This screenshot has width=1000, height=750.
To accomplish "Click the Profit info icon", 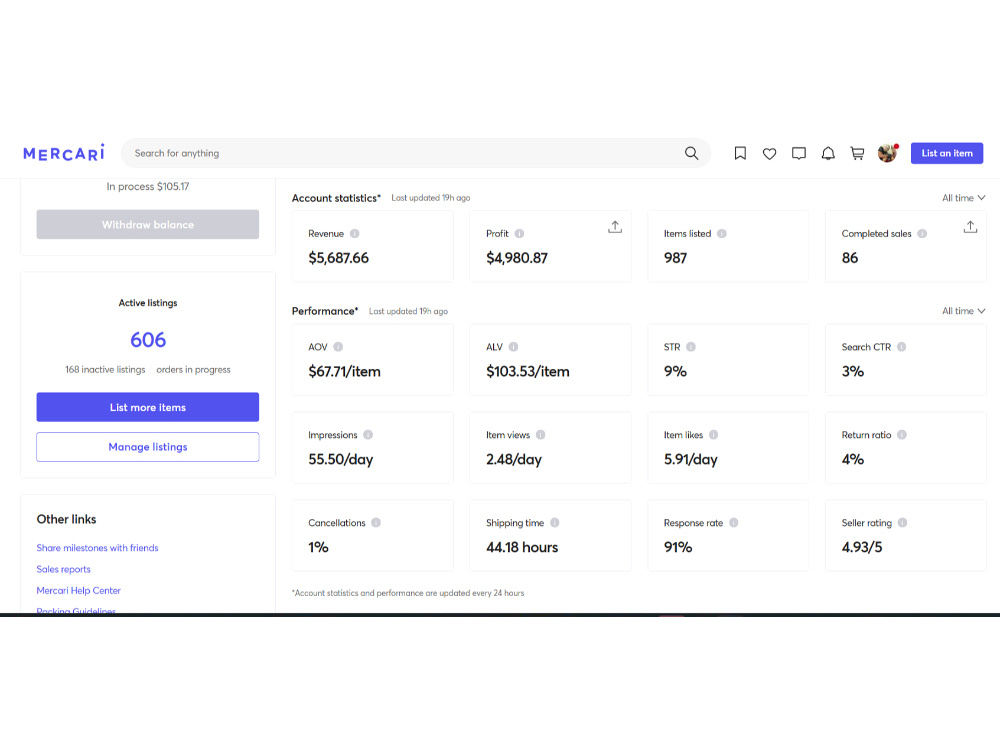I will 519,233.
